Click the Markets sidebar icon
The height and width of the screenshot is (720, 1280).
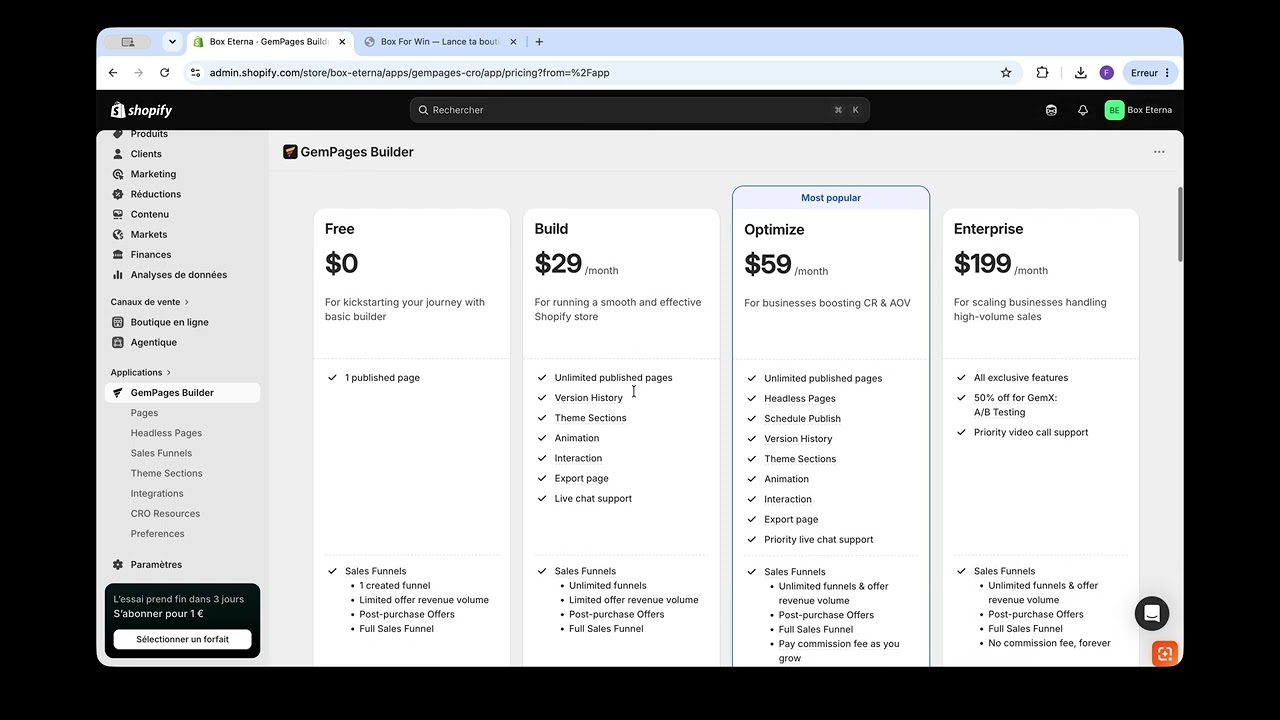[118, 234]
